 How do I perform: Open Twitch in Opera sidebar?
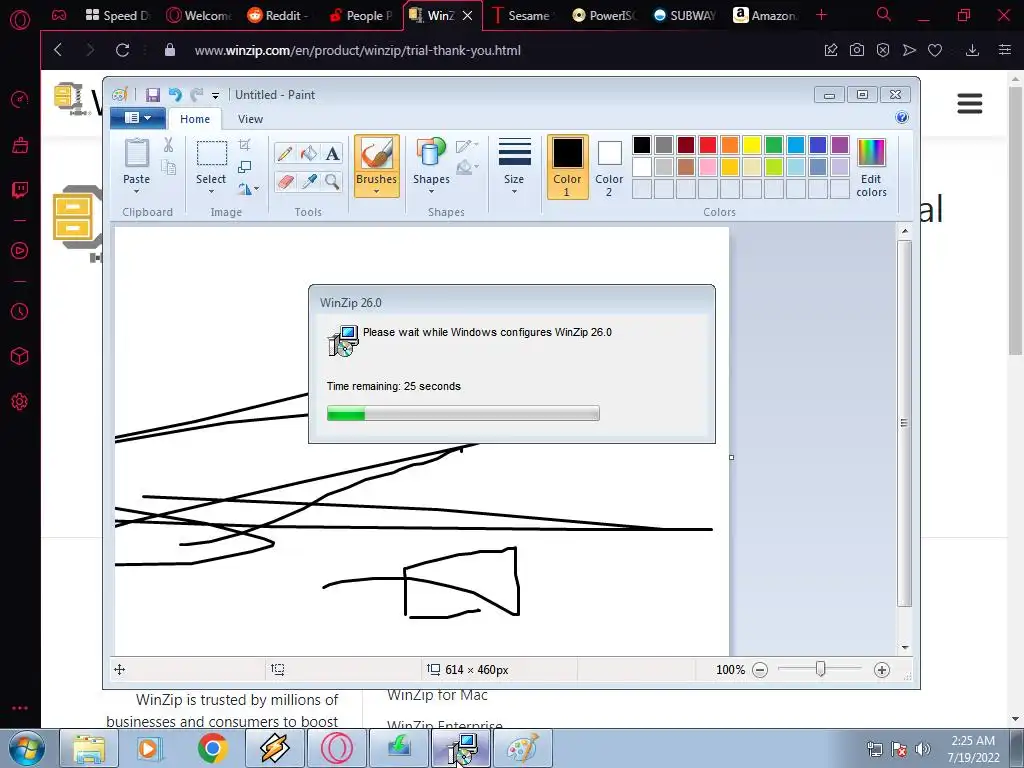pyautogui.click(x=20, y=190)
